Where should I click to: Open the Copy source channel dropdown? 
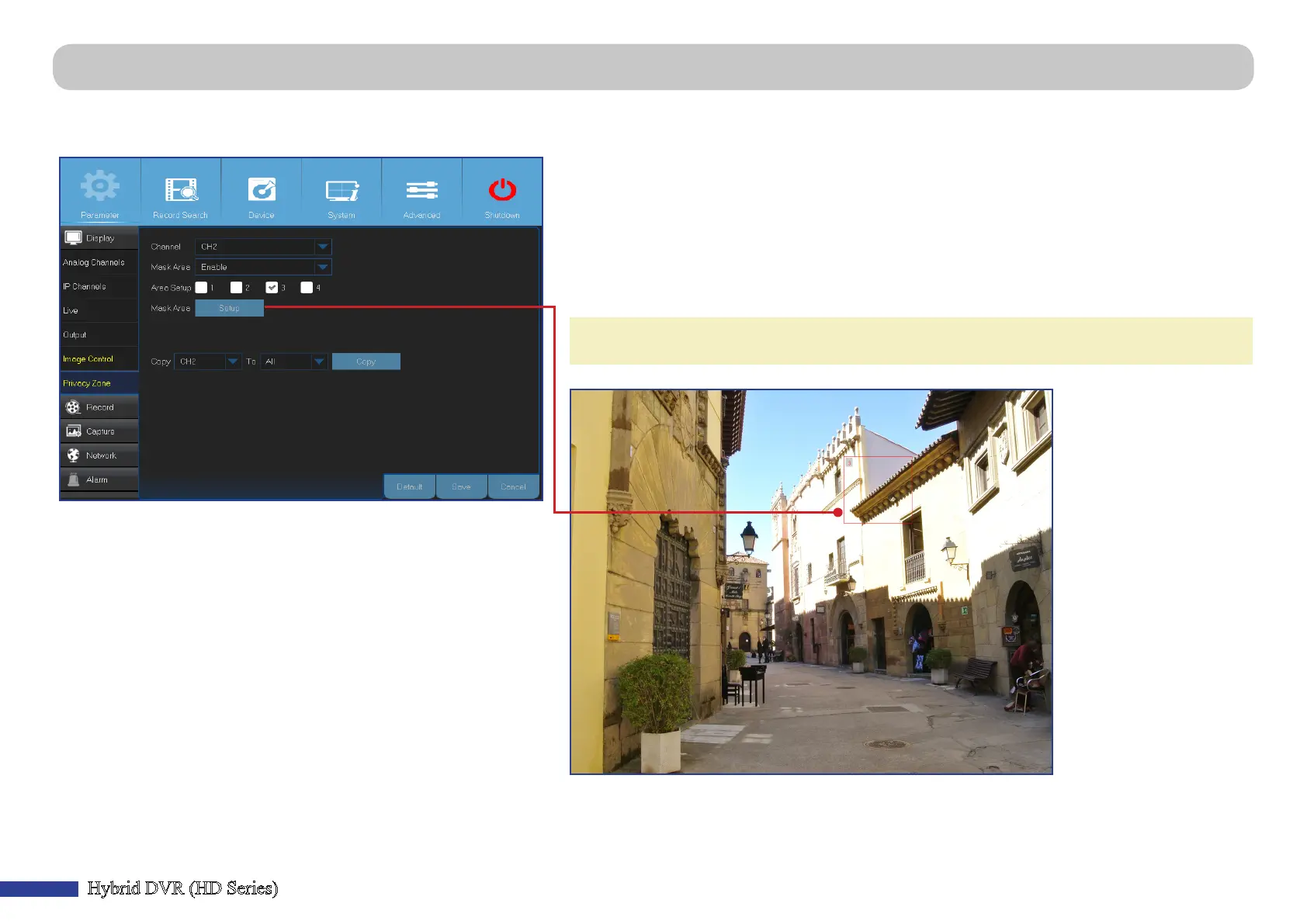click(208, 362)
